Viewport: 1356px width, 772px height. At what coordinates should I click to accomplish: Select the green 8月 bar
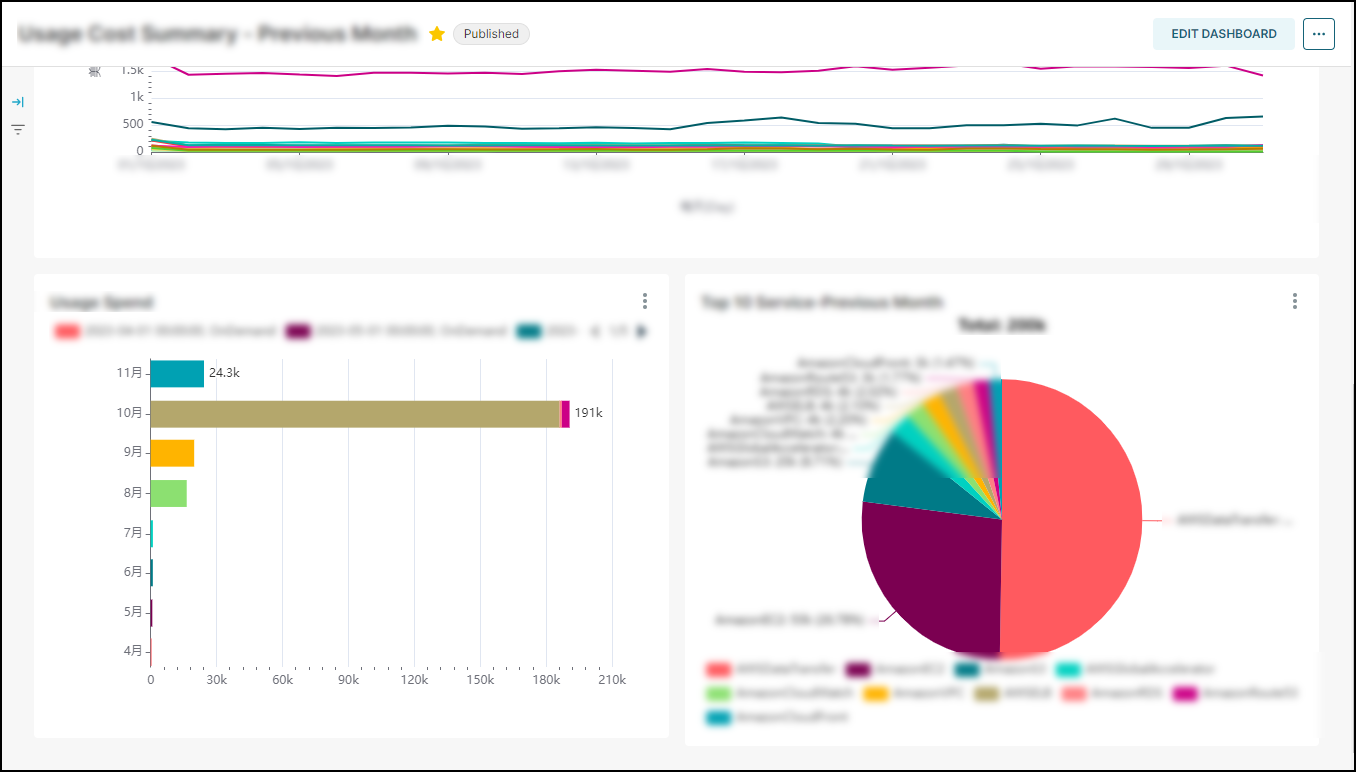coord(168,493)
